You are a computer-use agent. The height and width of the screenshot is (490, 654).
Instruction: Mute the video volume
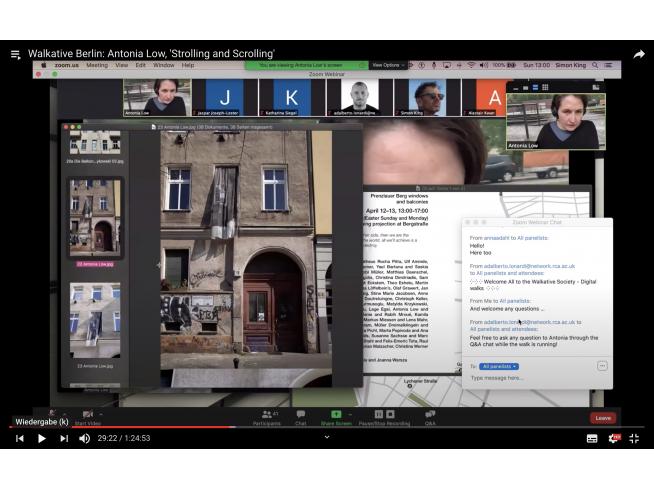coord(86,438)
